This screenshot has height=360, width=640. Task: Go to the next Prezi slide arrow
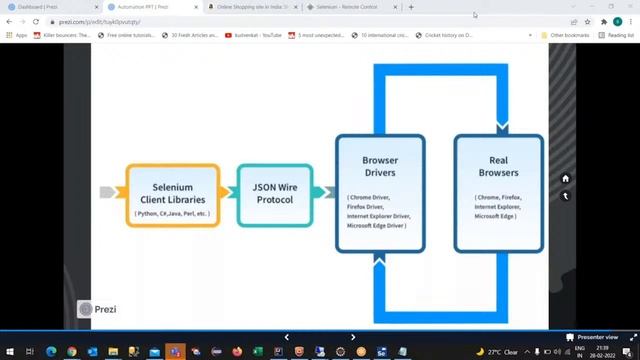(353, 337)
